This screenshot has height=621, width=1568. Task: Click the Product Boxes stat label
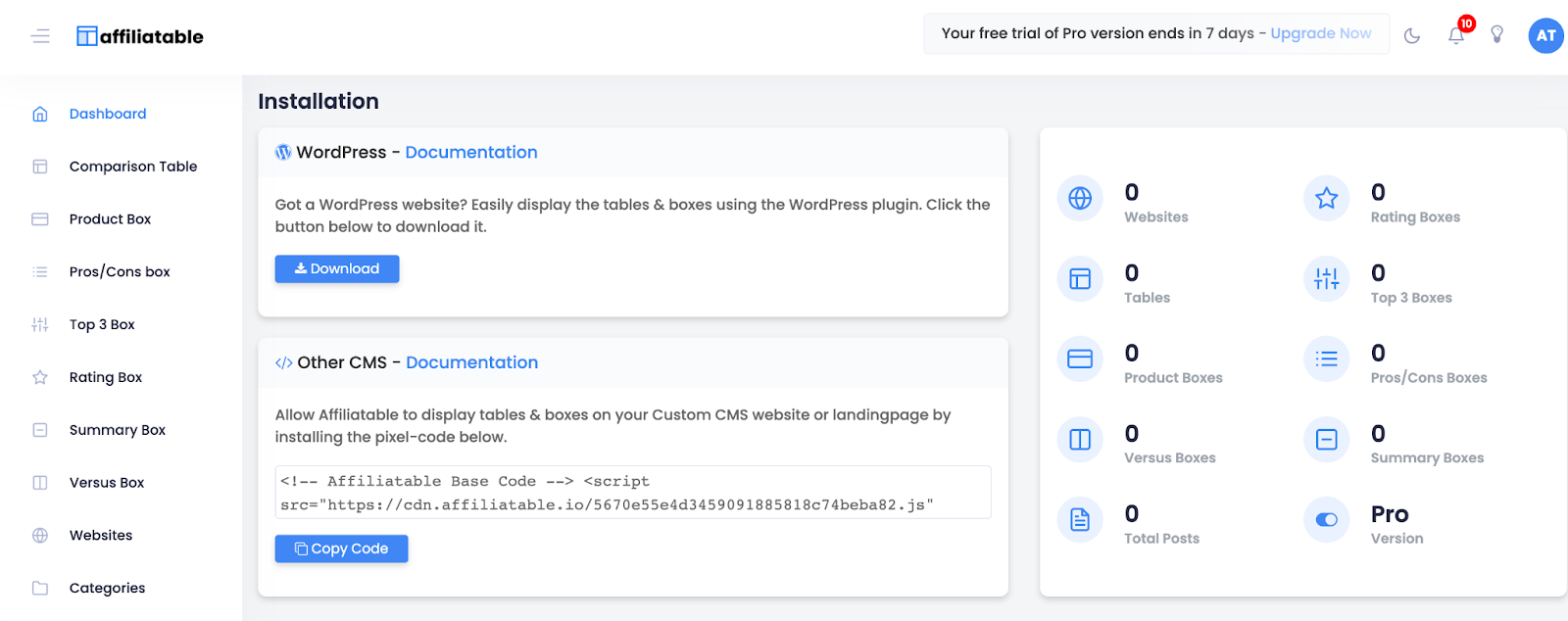(1173, 378)
